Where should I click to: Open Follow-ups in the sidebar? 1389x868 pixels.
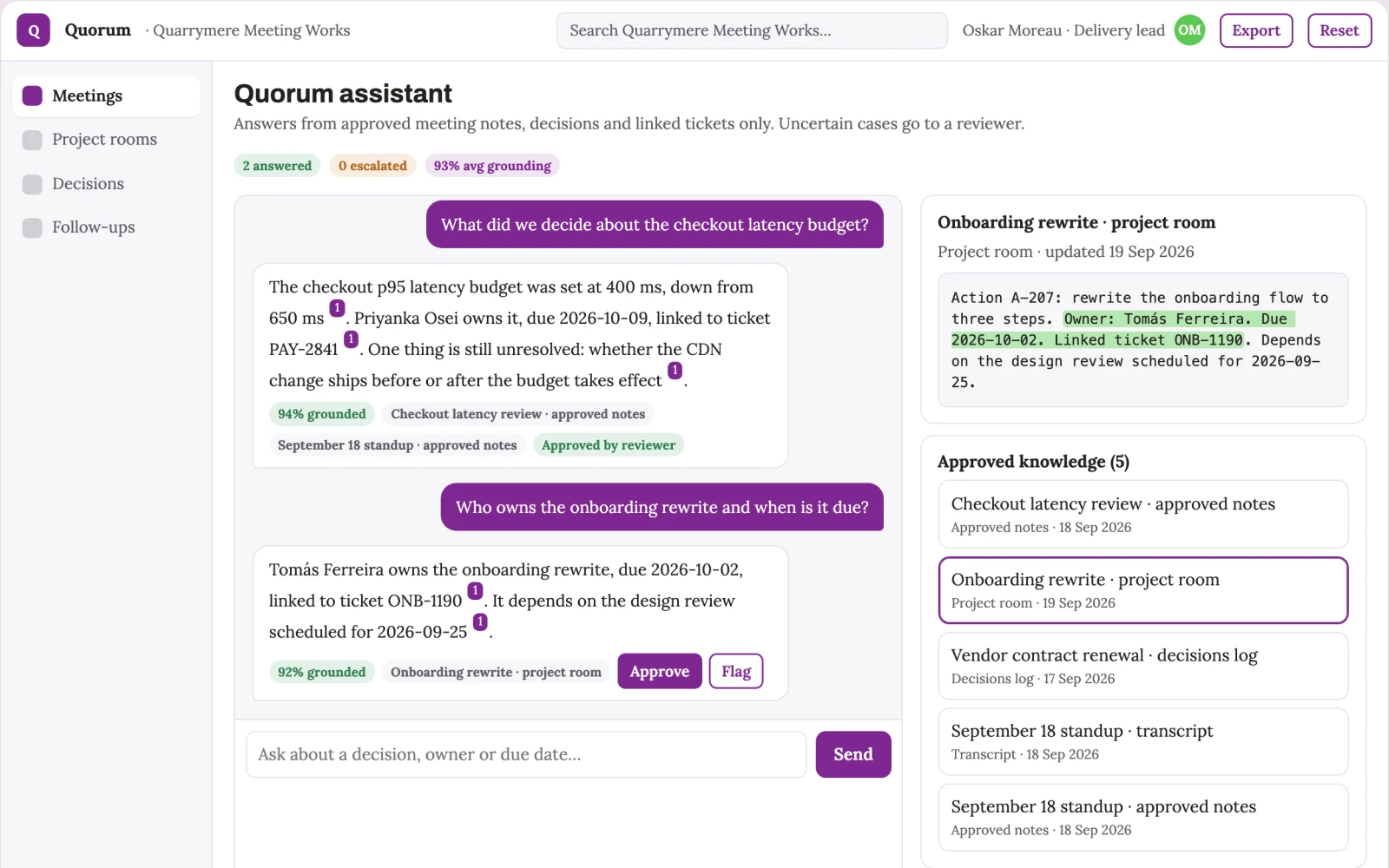107,227
